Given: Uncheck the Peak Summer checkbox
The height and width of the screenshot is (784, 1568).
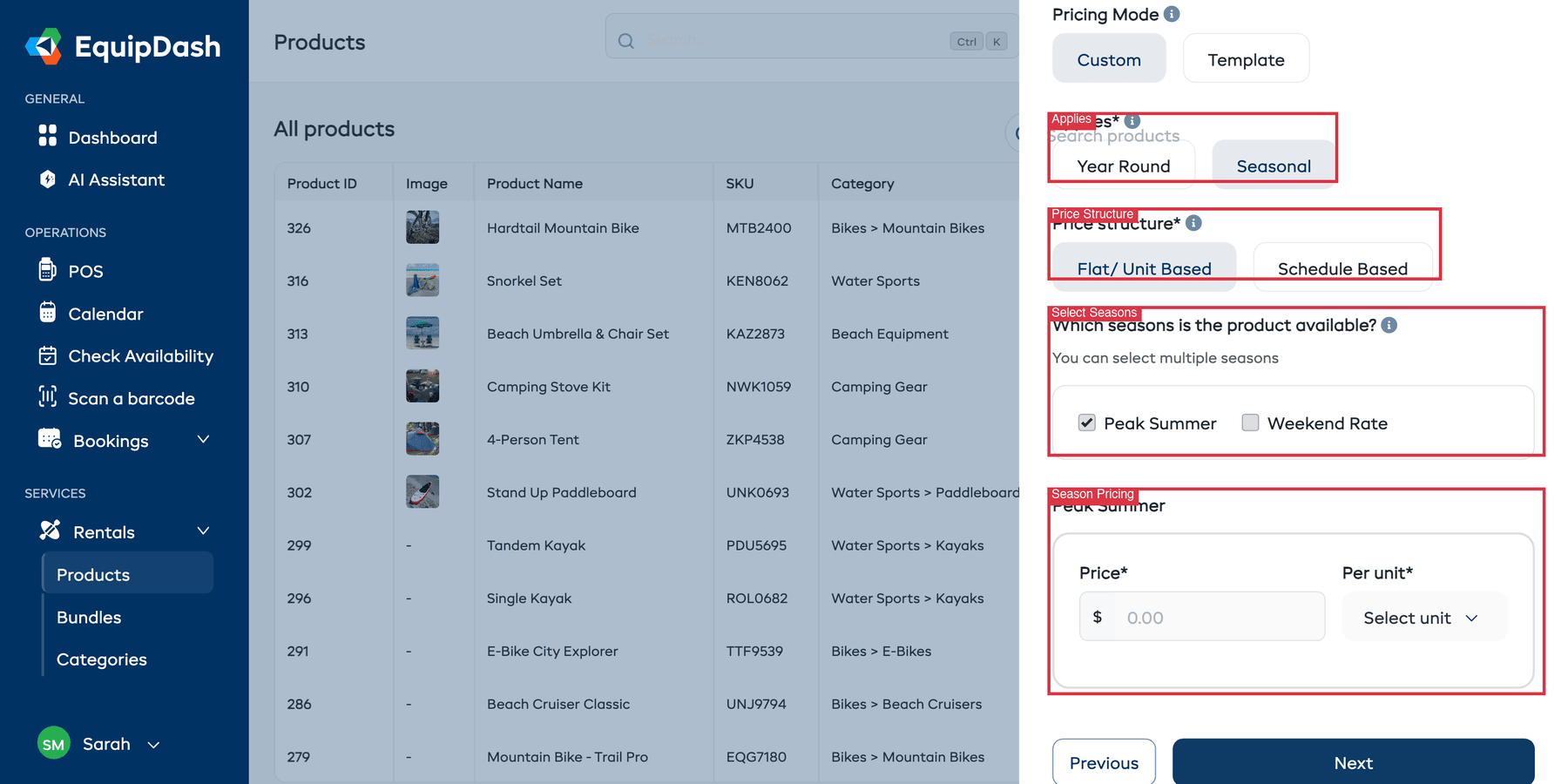Looking at the screenshot, I should tap(1086, 422).
